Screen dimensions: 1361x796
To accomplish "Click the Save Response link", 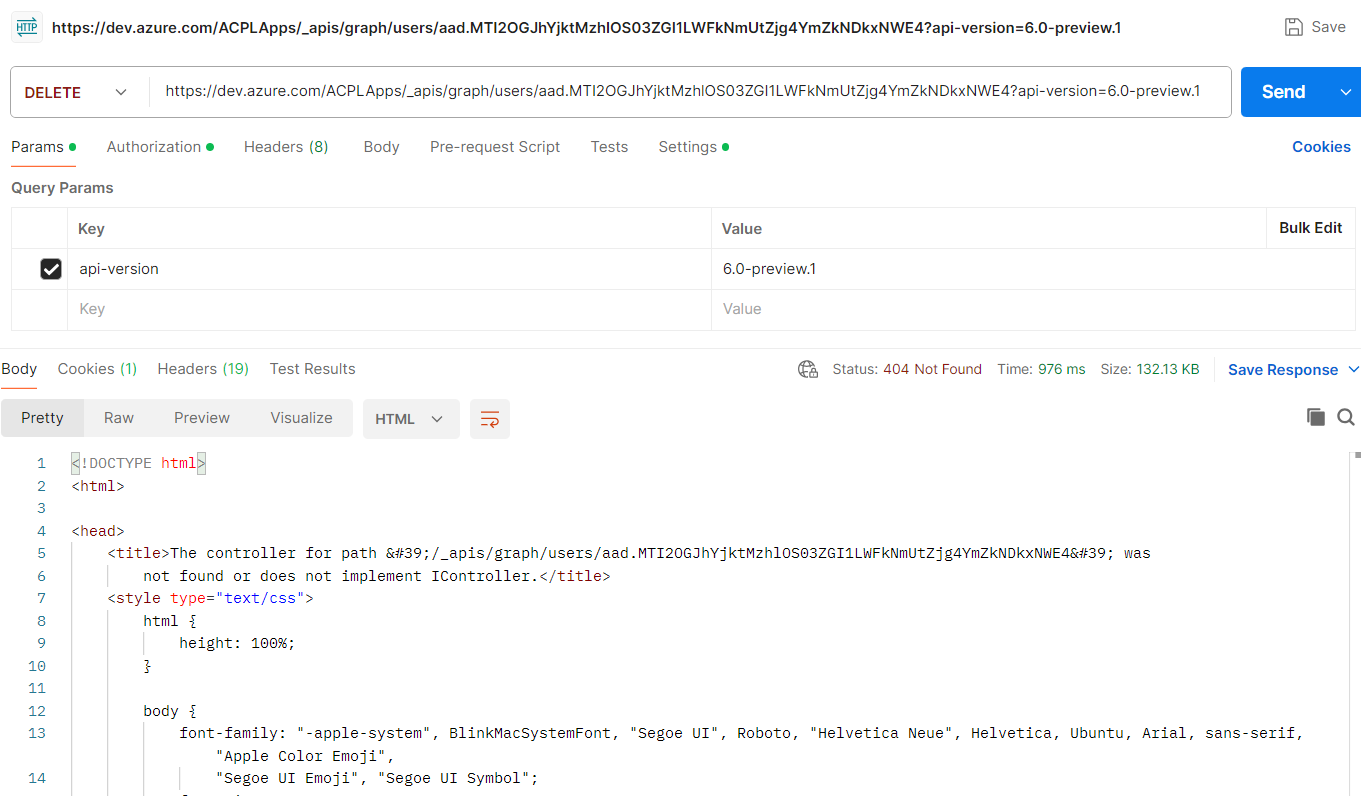I will (x=1283, y=370).
